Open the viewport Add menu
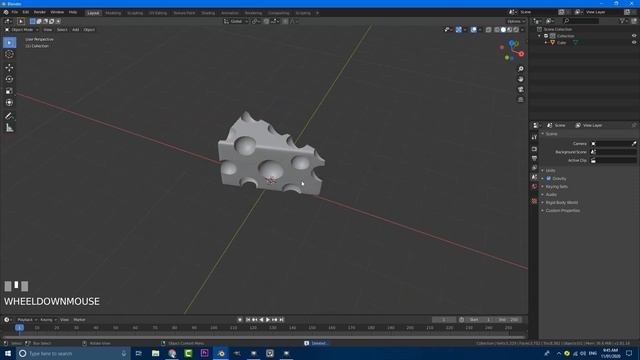The height and width of the screenshot is (360, 640). pyautogui.click(x=76, y=30)
